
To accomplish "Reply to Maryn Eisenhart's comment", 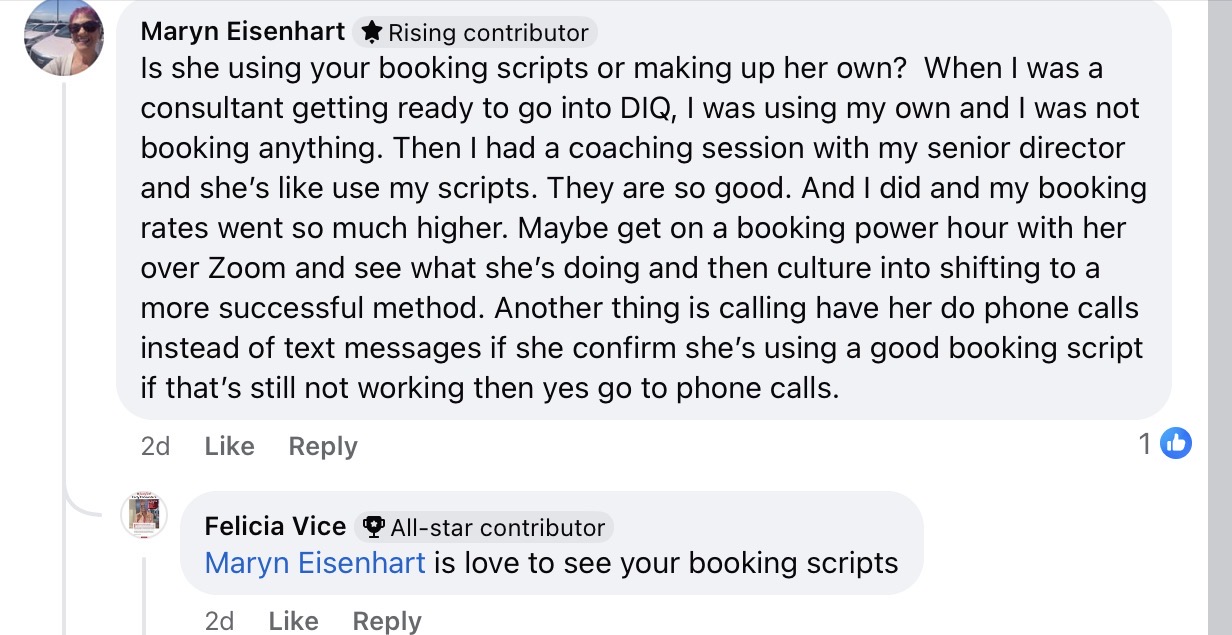I will pyautogui.click(x=322, y=446).
